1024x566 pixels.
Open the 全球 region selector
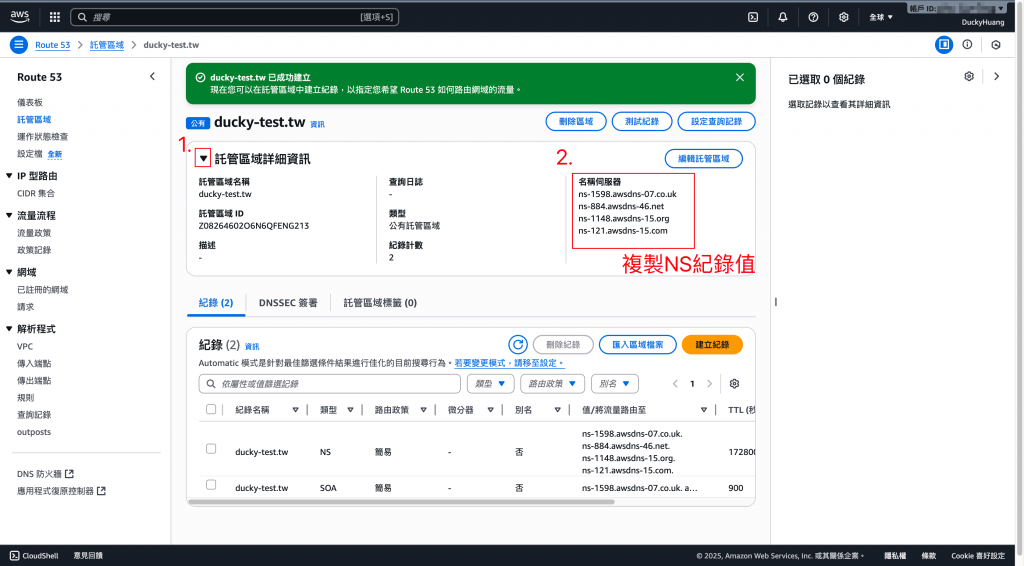[880, 17]
